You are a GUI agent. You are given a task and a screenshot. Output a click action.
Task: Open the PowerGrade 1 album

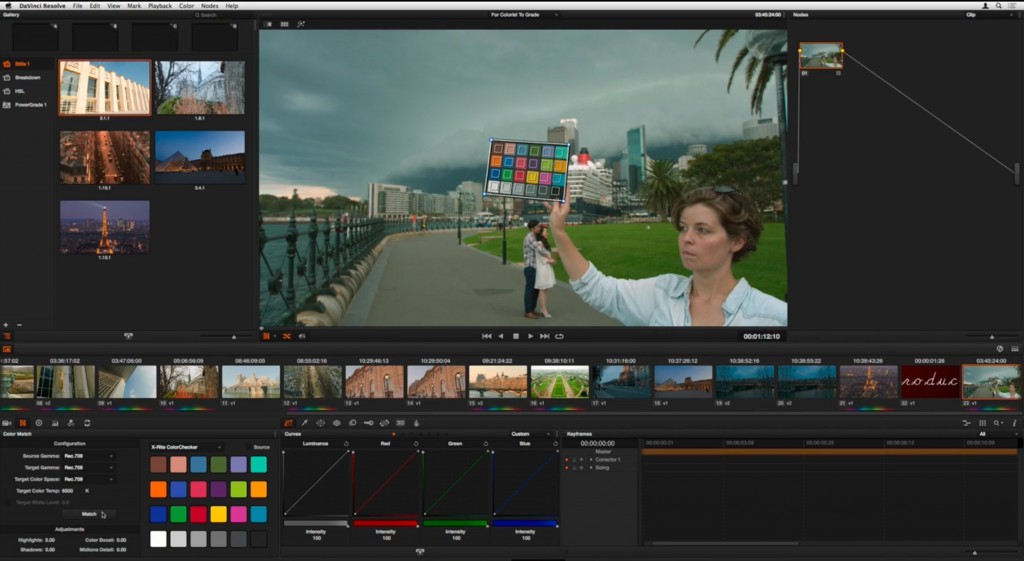coord(30,104)
